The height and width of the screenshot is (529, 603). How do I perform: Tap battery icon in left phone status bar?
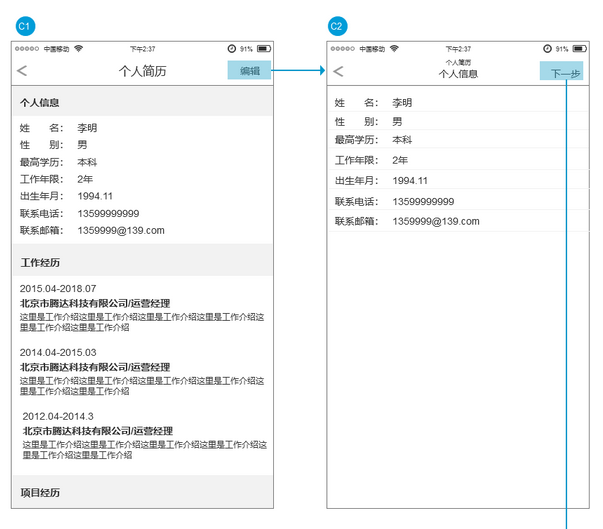tap(263, 48)
